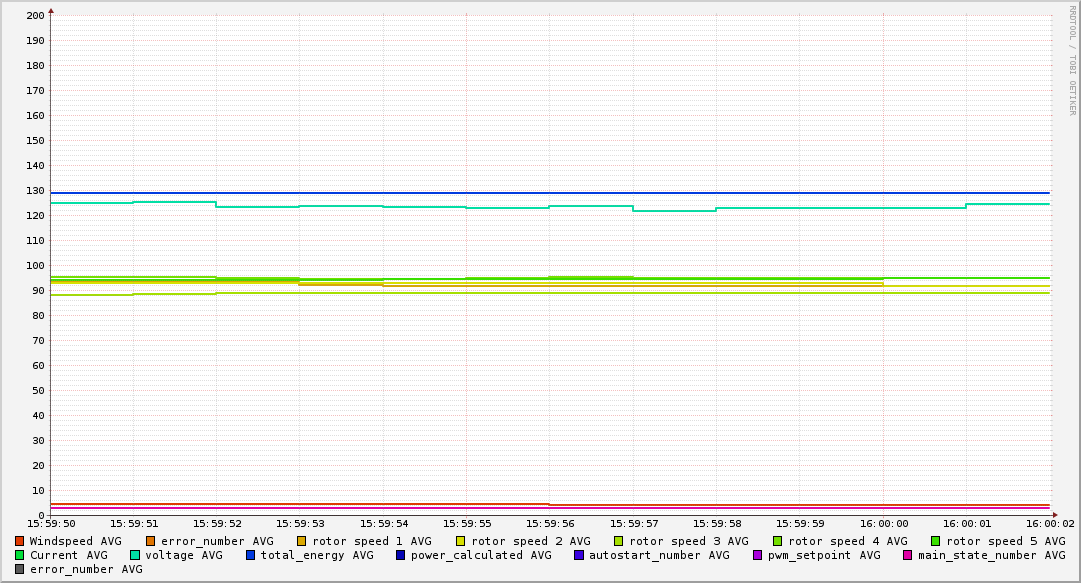Click the rotor speed 5 AVG green swatch
Image resolution: width=1081 pixels, height=583 pixels.
point(936,541)
